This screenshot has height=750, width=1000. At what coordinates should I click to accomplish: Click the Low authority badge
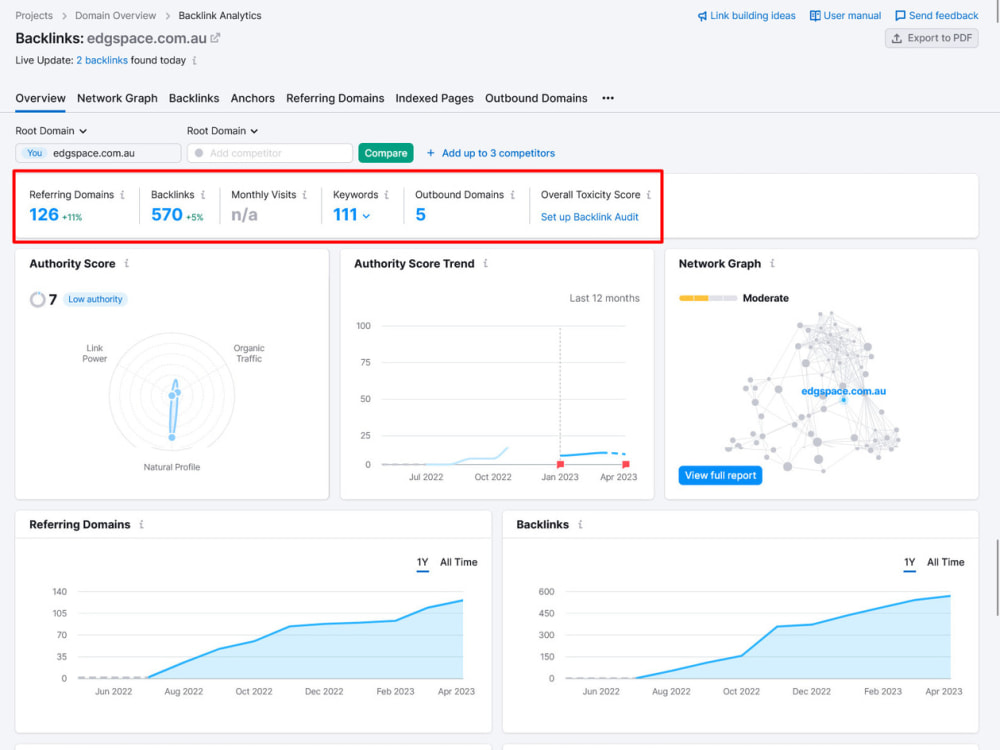96,299
